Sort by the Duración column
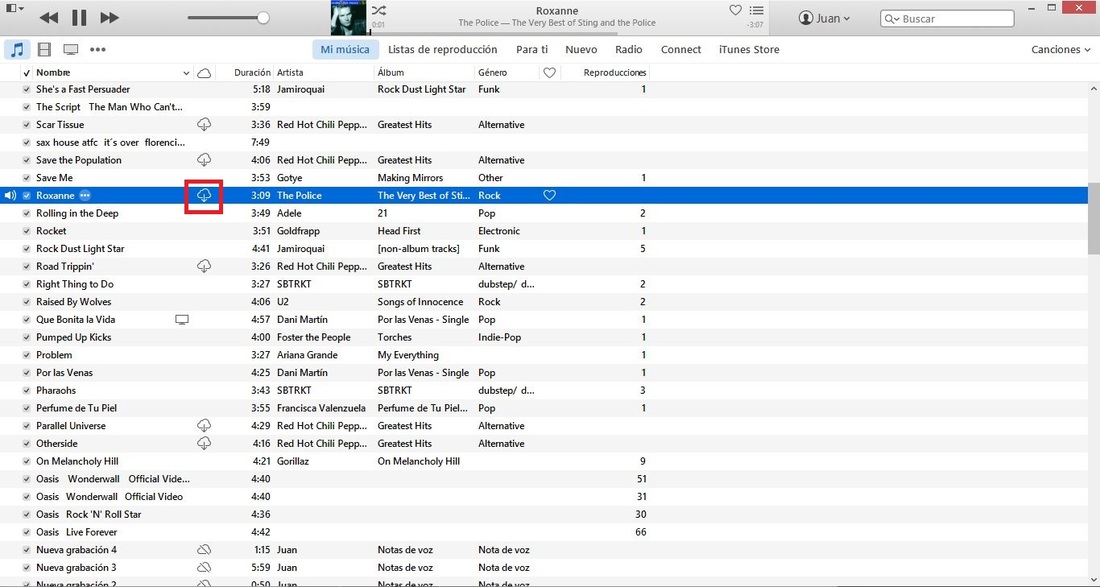Viewport: 1100px width, 587px height. [252, 72]
